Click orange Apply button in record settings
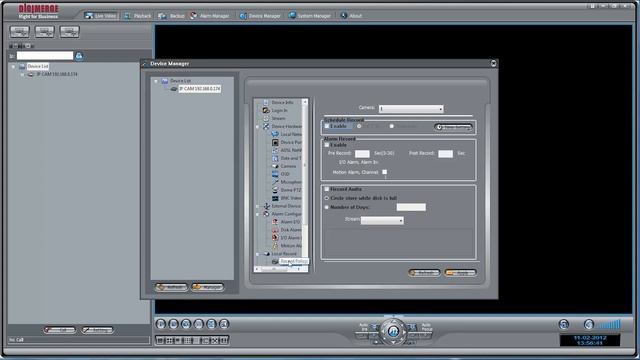This screenshot has height=360, width=640. pyautogui.click(x=460, y=273)
